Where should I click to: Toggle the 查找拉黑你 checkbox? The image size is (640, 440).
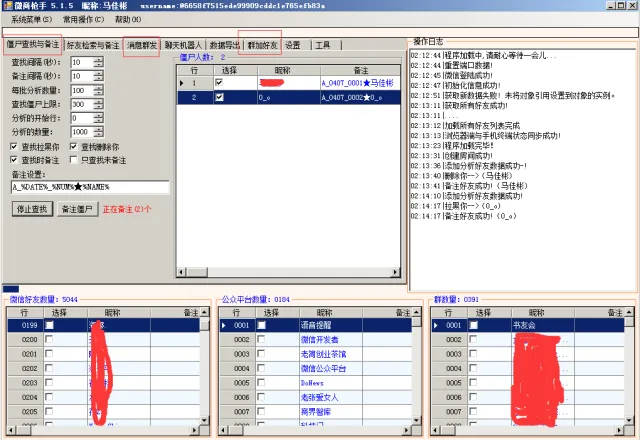(14, 147)
